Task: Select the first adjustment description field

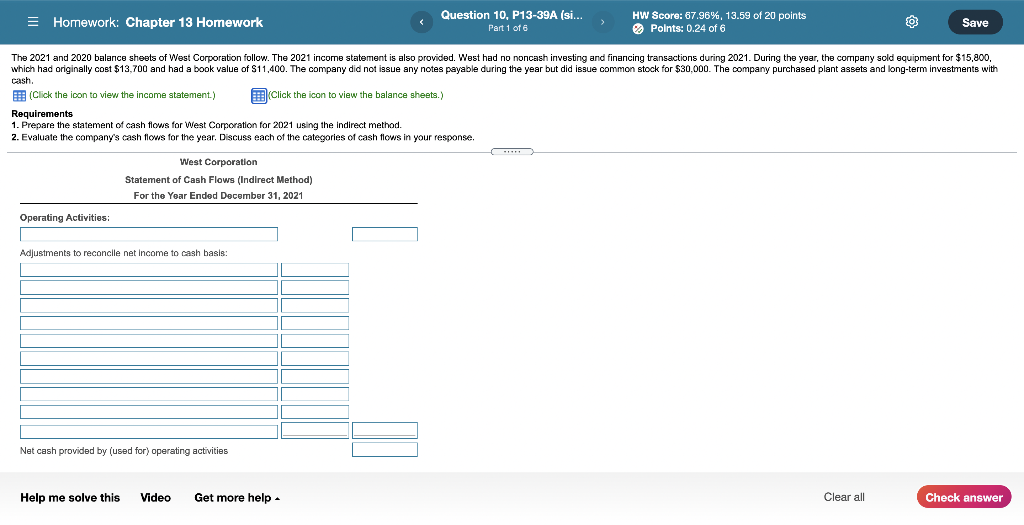Action: pyautogui.click(x=149, y=270)
